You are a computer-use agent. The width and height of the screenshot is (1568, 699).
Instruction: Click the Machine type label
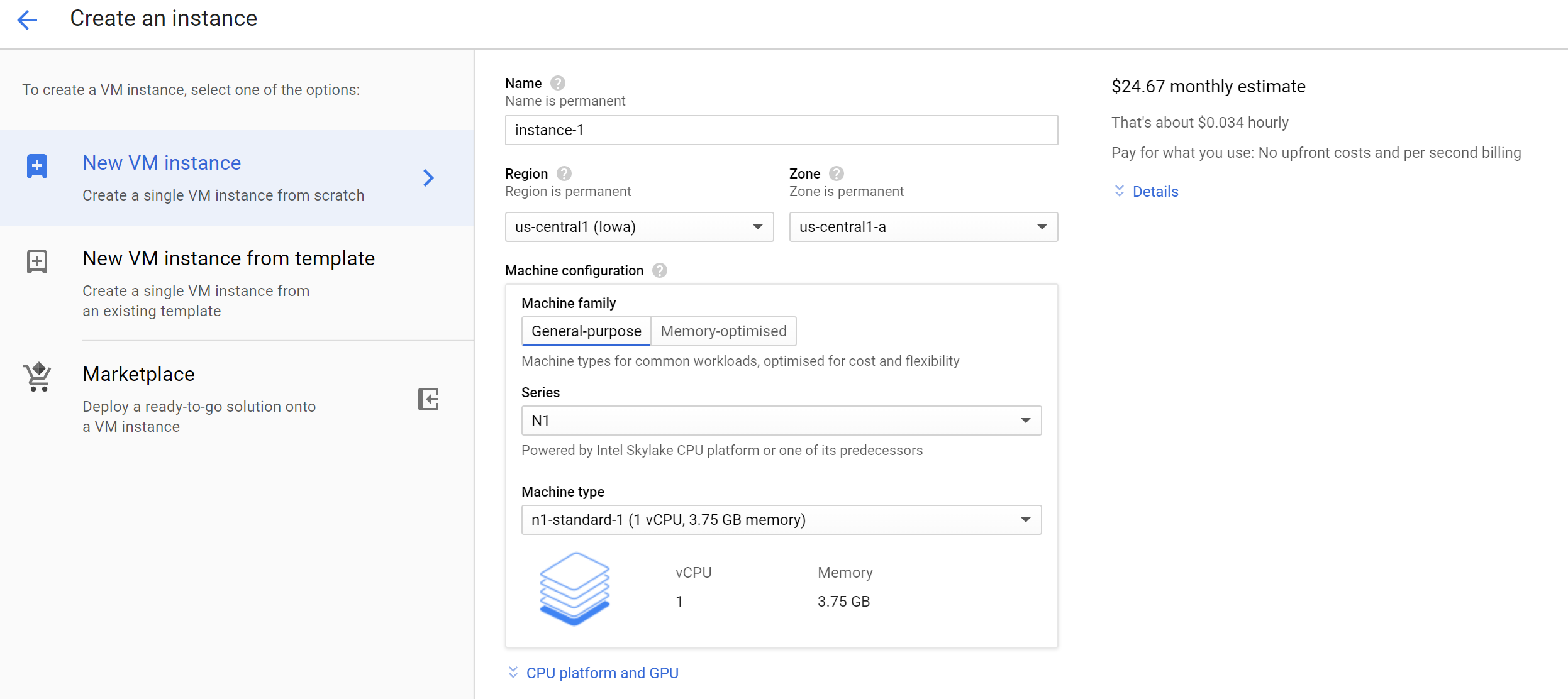point(563,492)
